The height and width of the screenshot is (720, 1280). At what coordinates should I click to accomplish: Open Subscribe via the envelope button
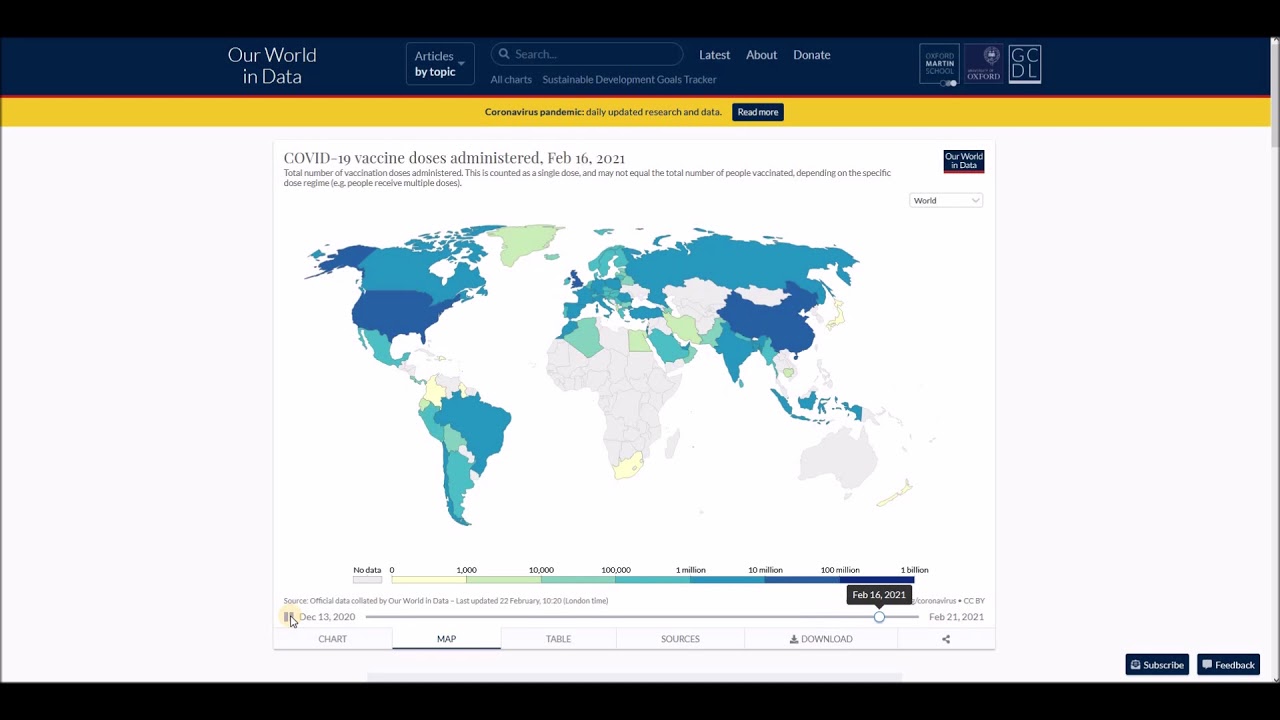(x=1157, y=665)
